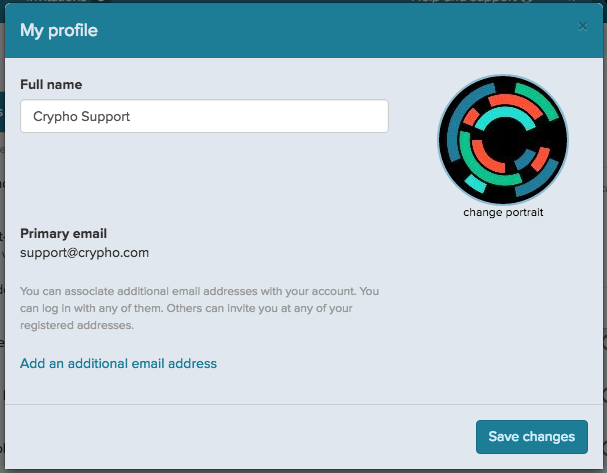Click the change portrait link
Screen dimensions: 607x473
pos(503,212)
